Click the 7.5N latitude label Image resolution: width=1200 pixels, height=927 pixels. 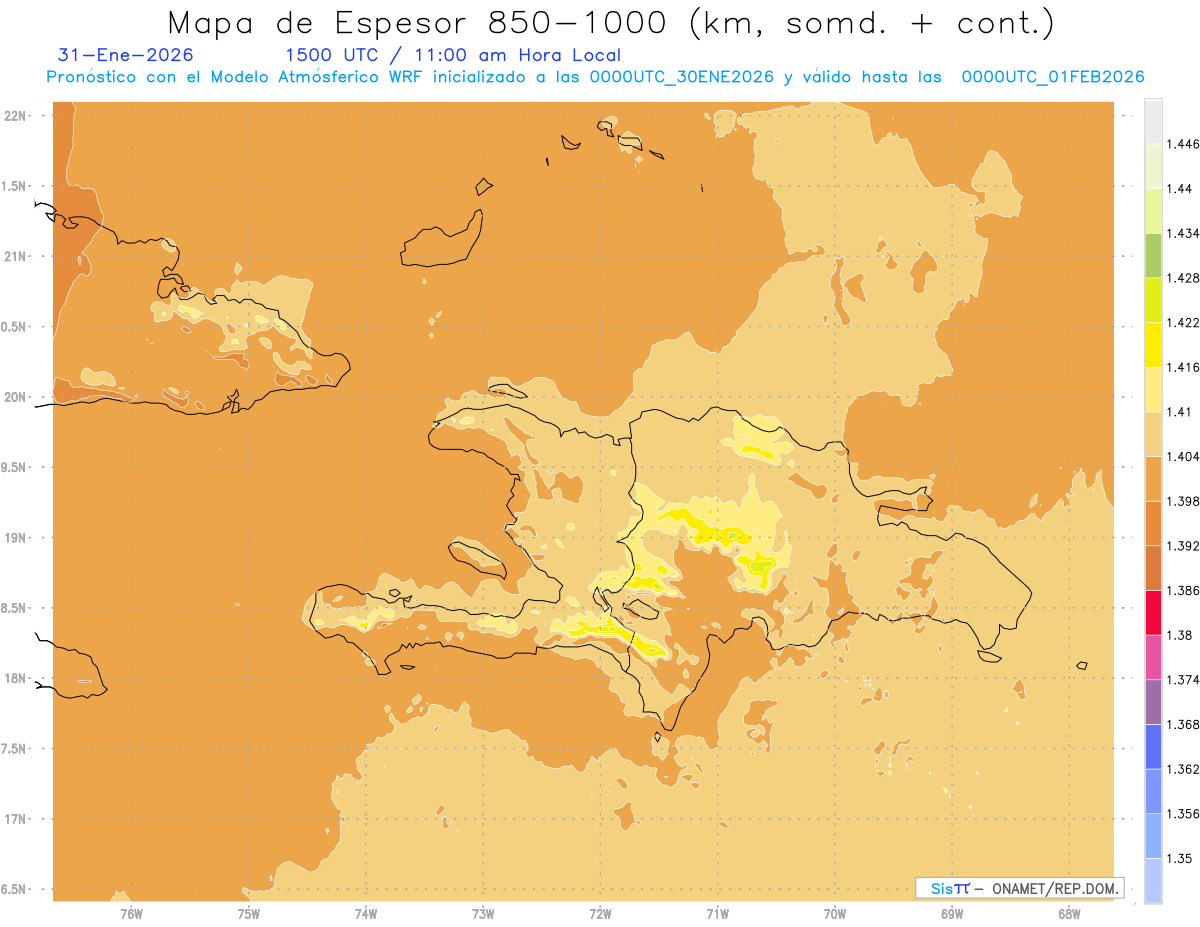pos(15,749)
